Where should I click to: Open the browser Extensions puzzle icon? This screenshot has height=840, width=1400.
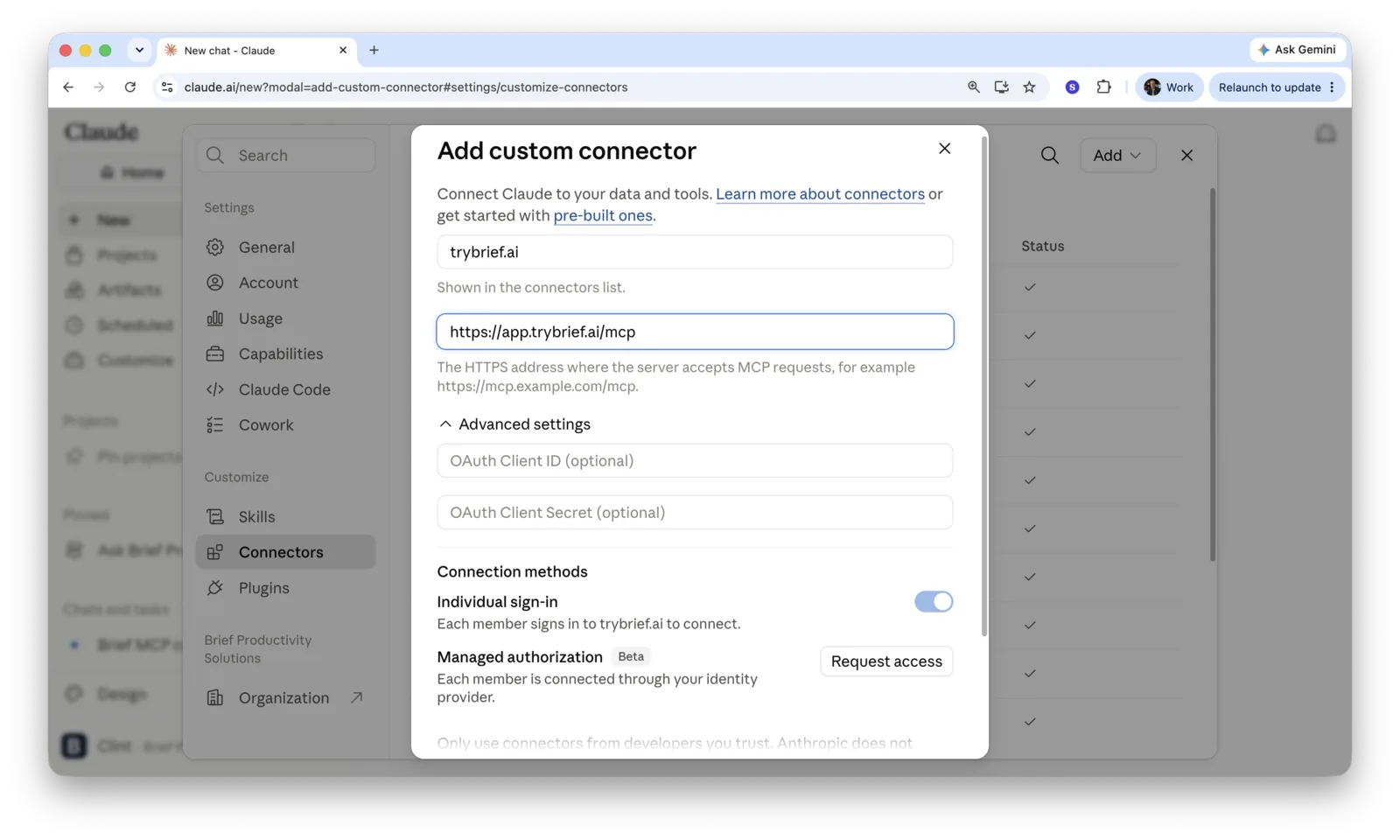[1103, 87]
